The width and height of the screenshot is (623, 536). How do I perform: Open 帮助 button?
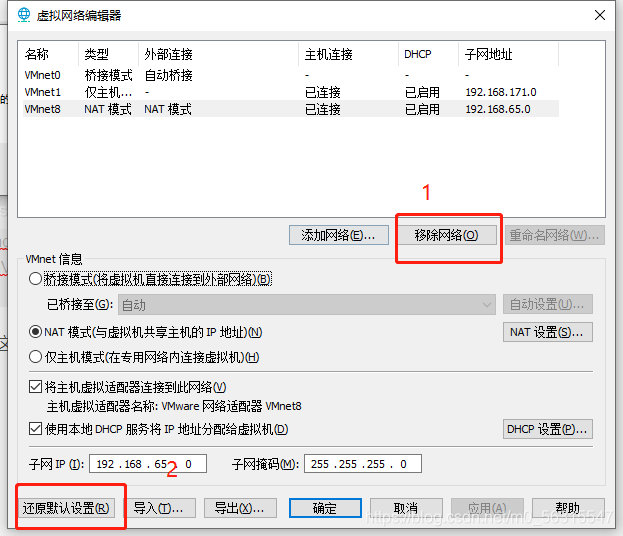(568, 508)
